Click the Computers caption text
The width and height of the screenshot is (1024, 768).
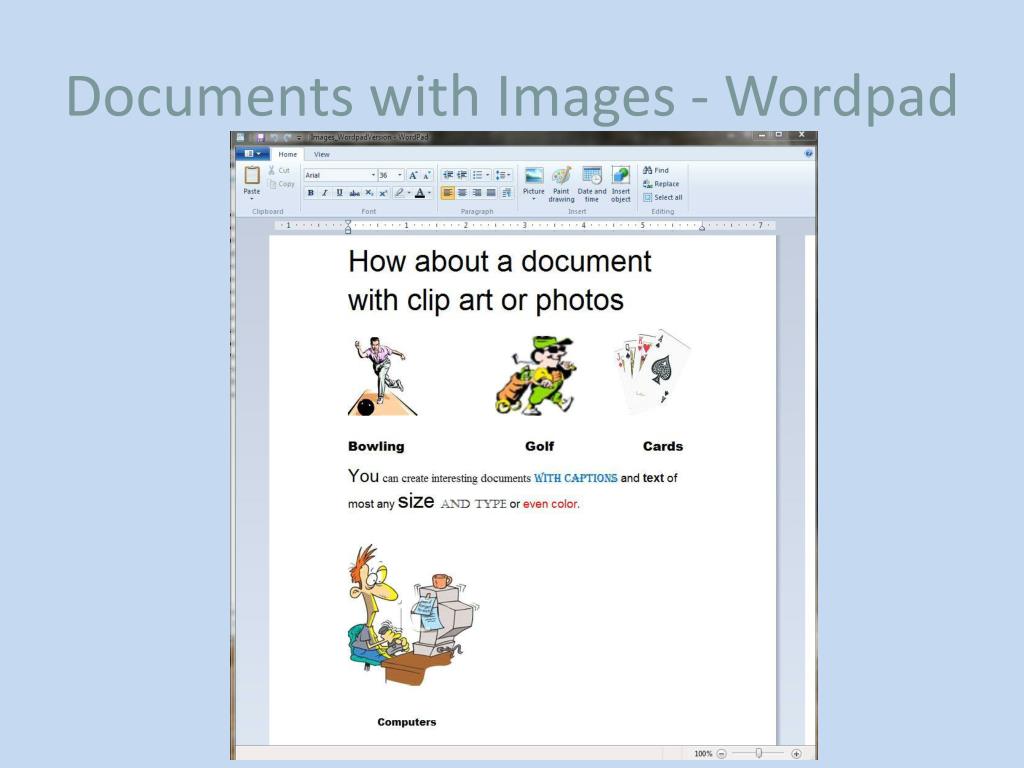407,722
